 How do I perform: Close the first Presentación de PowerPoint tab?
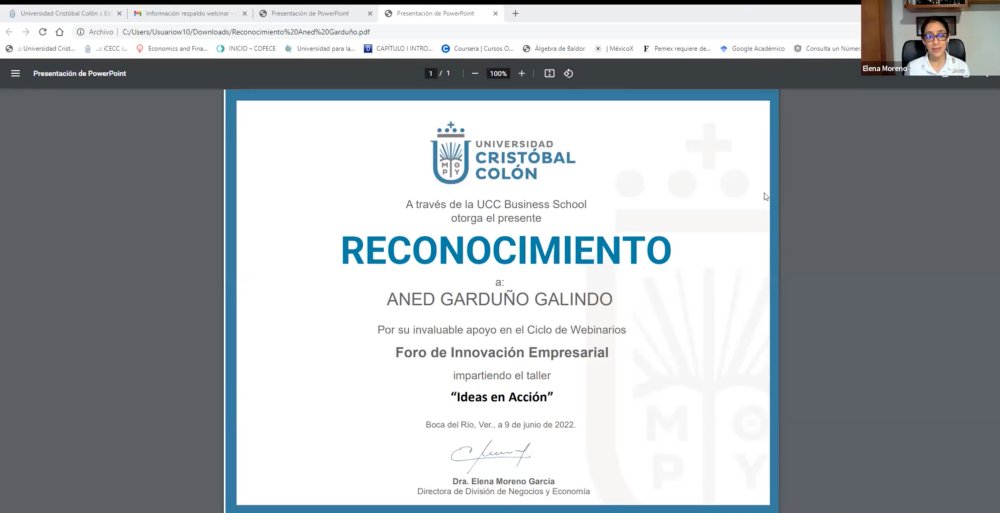click(370, 13)
